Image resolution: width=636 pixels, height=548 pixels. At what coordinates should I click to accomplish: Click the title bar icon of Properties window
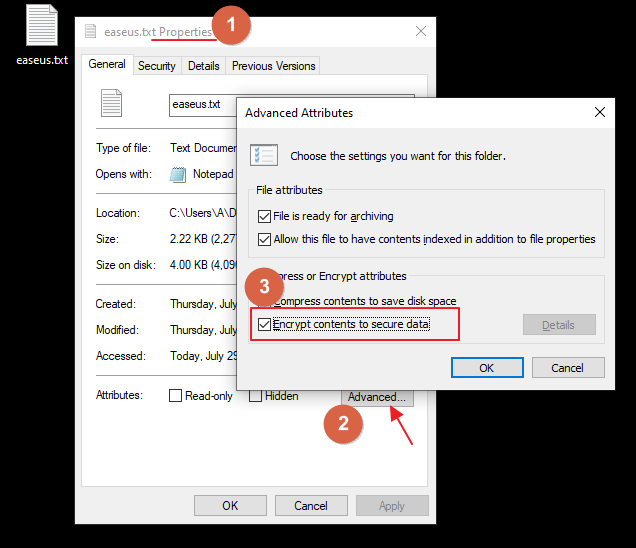click(91, 32)
